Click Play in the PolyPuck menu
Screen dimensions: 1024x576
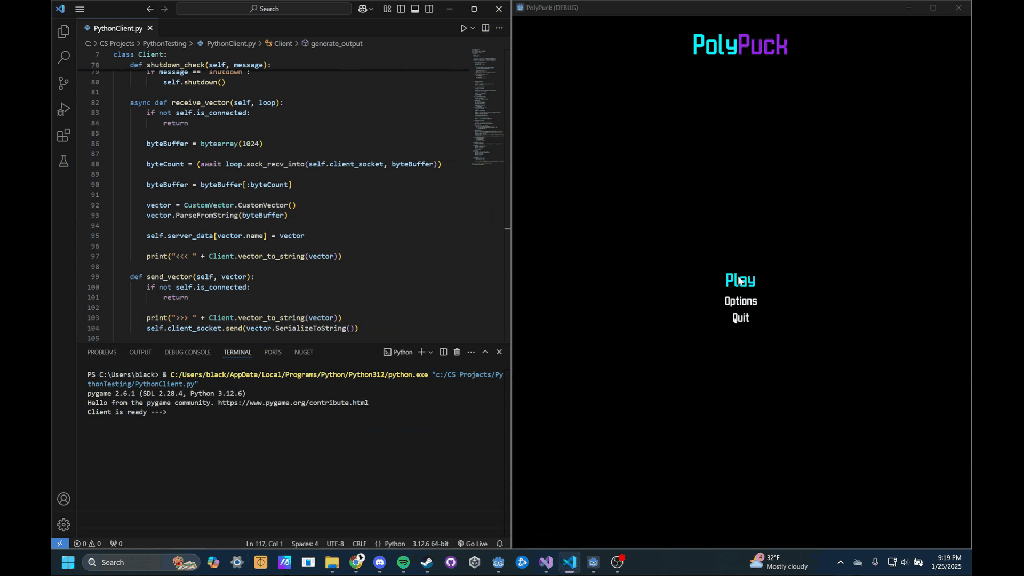740,280
